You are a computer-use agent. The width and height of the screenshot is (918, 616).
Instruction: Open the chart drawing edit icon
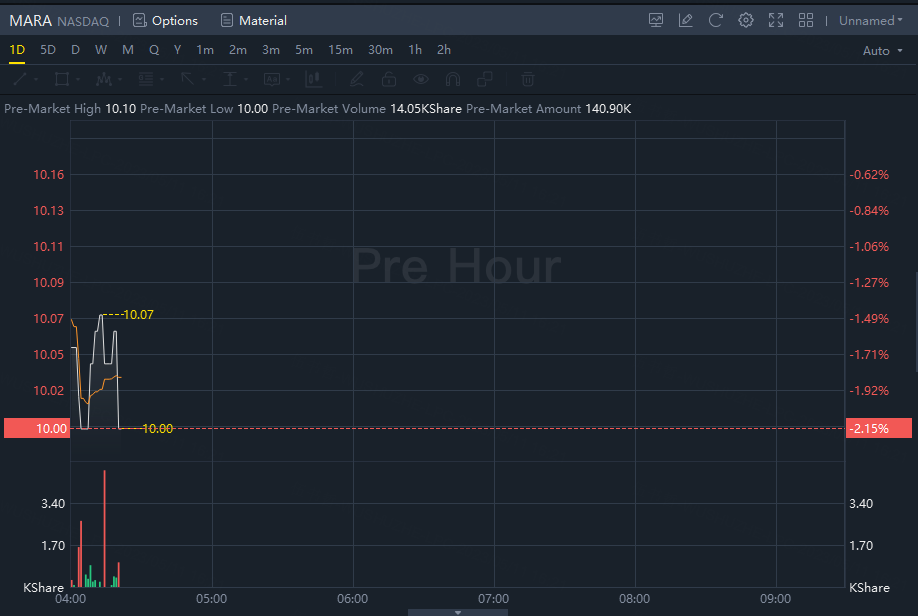click(686, 20)
